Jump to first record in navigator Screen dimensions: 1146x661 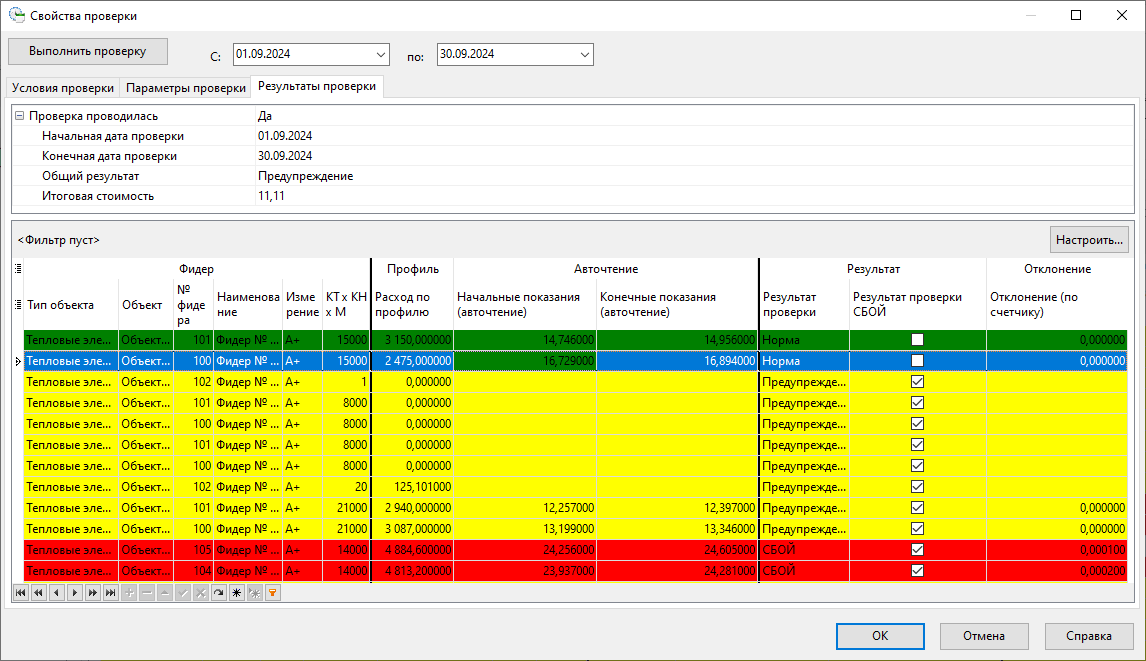click(x=21, y=593)
